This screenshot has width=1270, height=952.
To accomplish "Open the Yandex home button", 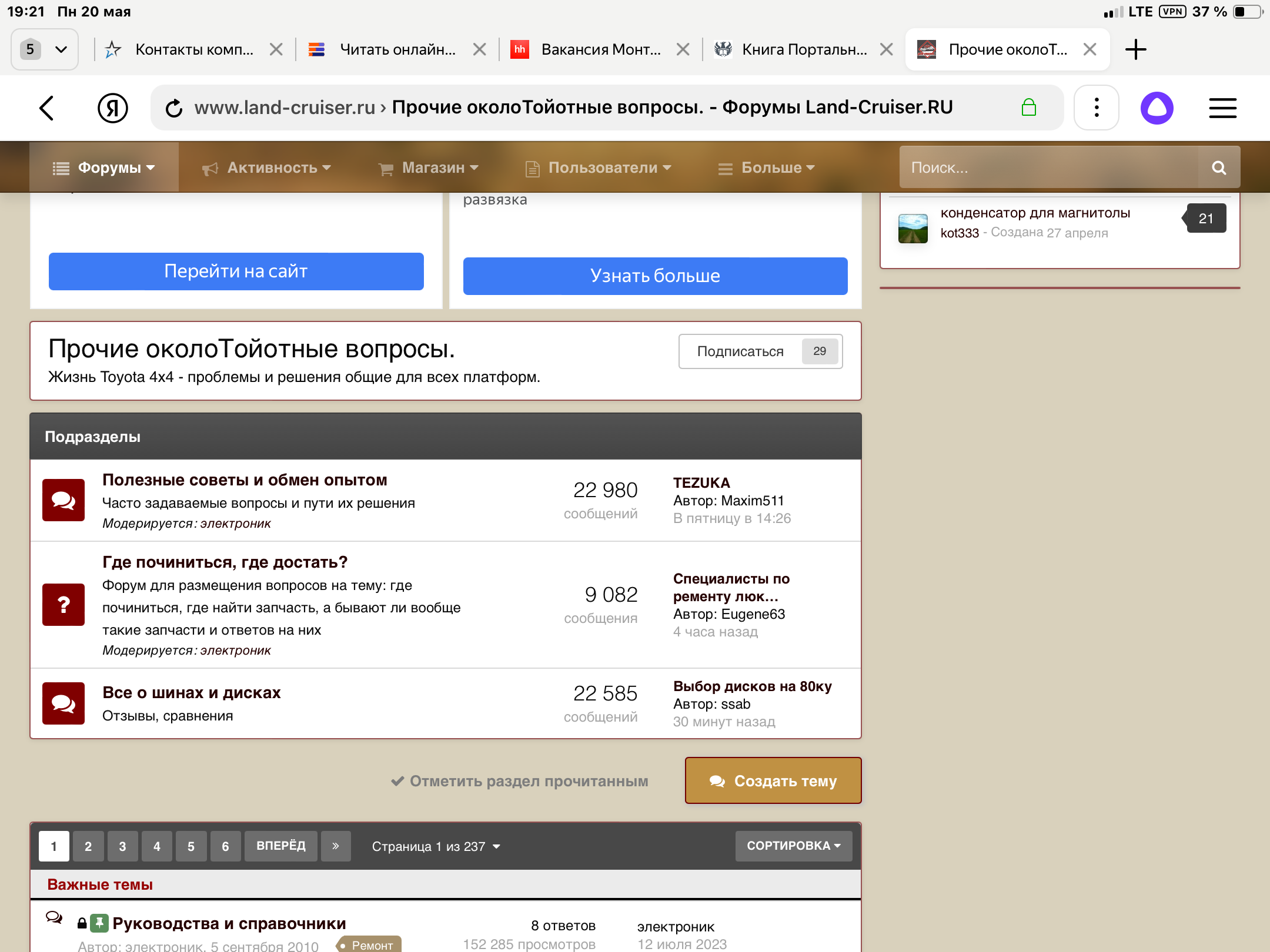I will pos(112,108).
